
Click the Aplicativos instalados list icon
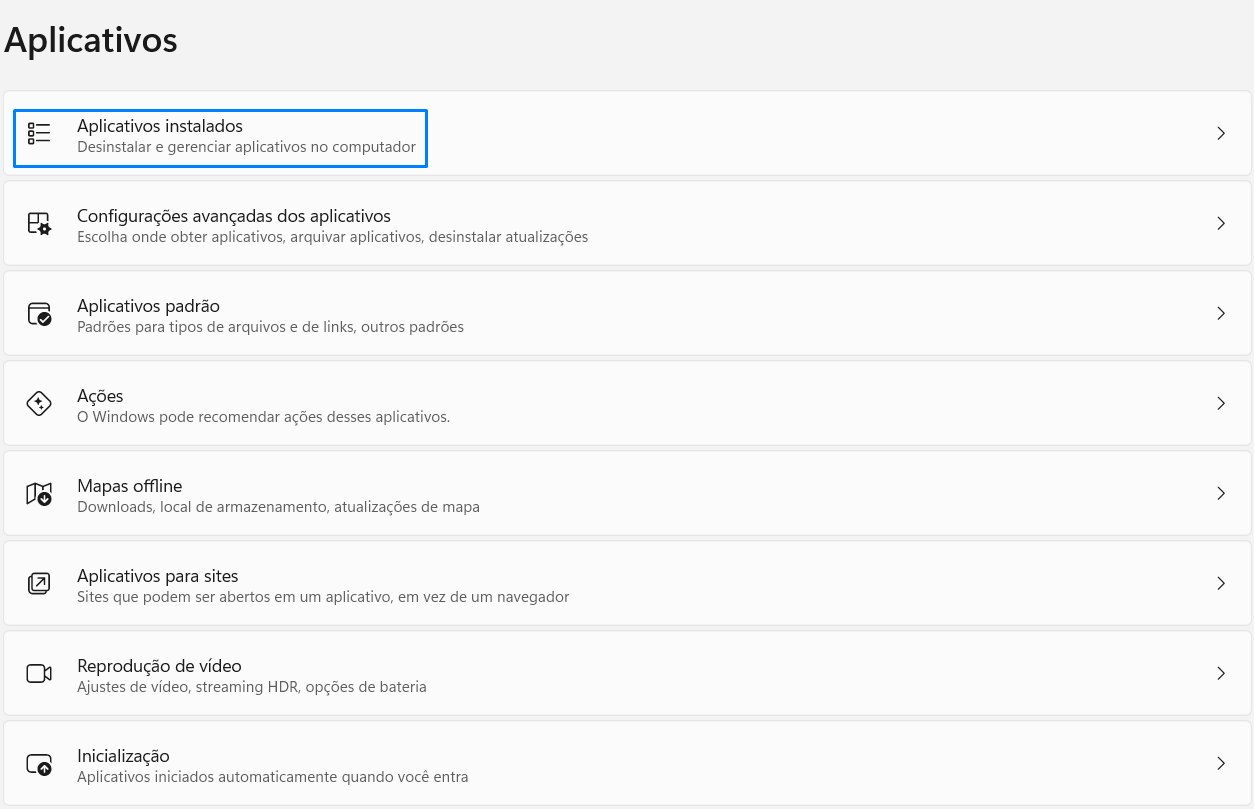coord(39,133)
